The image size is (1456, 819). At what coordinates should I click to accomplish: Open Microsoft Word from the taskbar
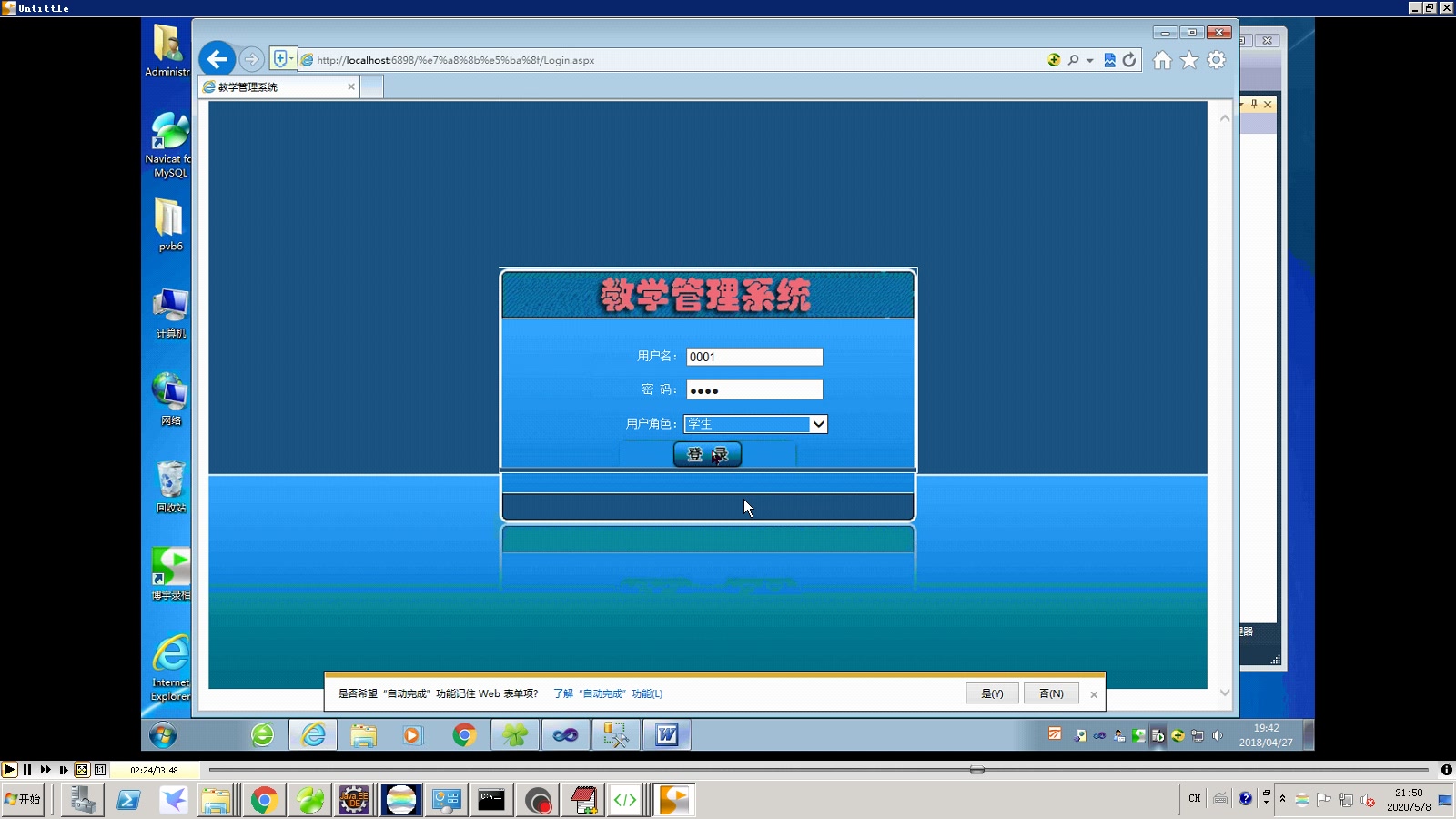pyautogui.click(x=666, y=734)
